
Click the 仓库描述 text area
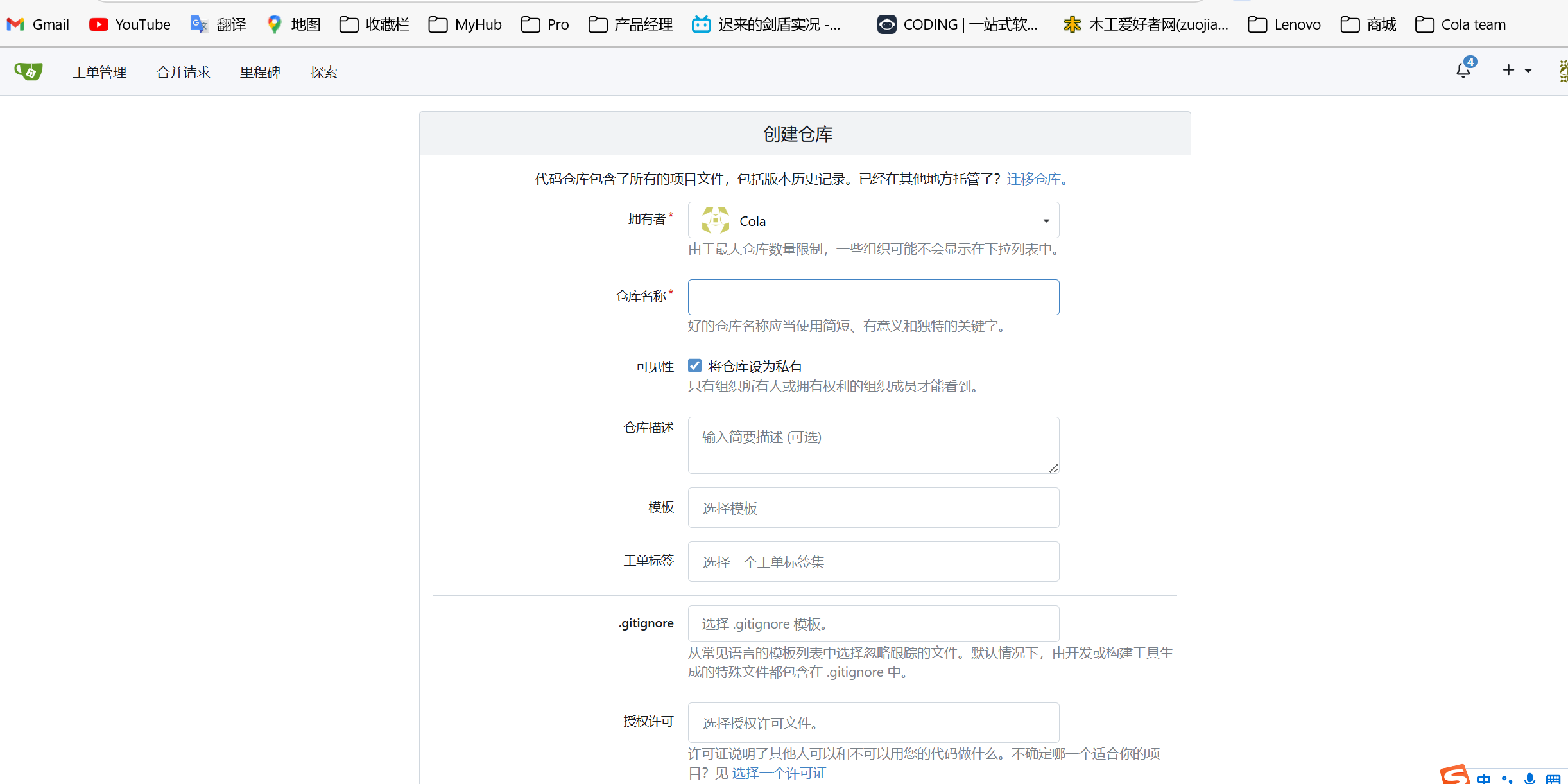pos(873,445)
